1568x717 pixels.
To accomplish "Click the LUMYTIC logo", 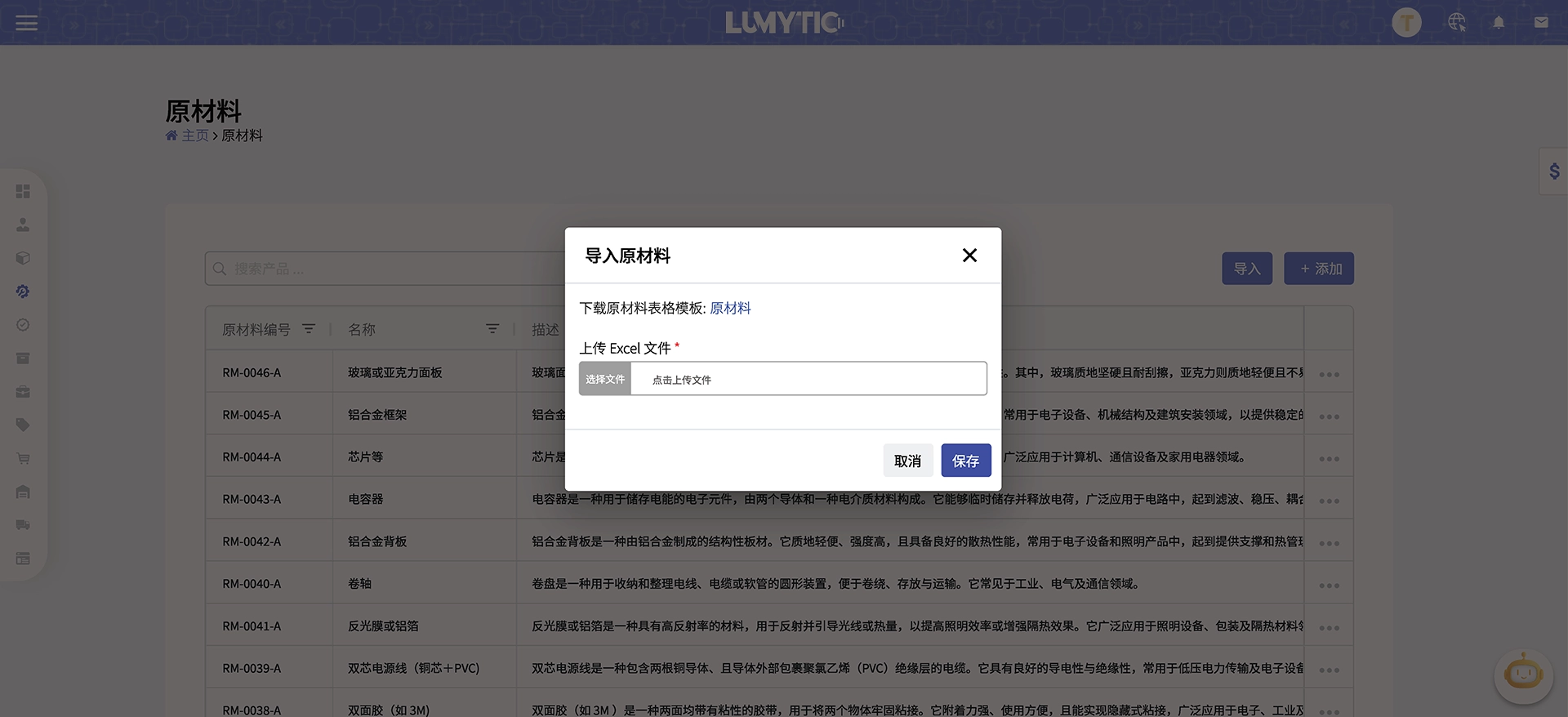I will tap(784, 22).
